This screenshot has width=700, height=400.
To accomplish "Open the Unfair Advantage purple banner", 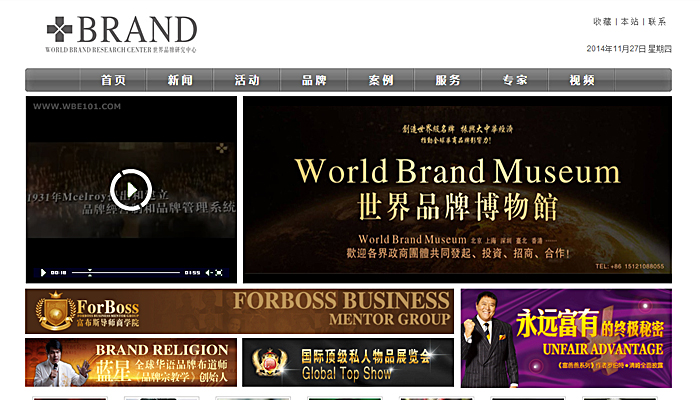I will pos(566,338).
